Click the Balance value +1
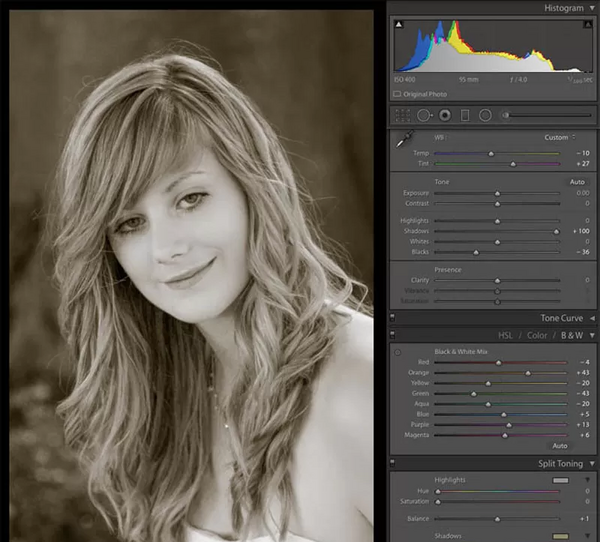600x542 pixels. pyautogui.click(x=584, y=519)
